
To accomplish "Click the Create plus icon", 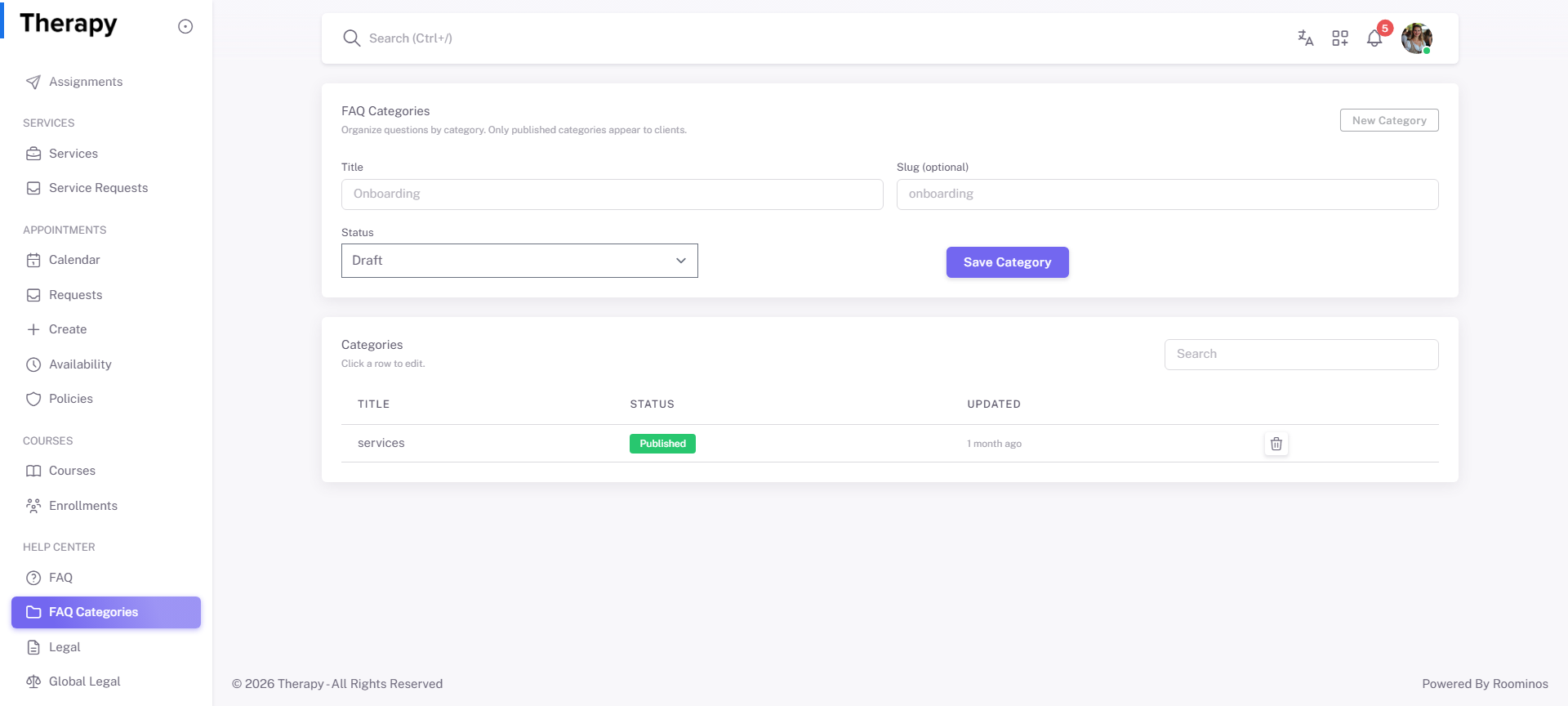I will (x=33, y=329).
